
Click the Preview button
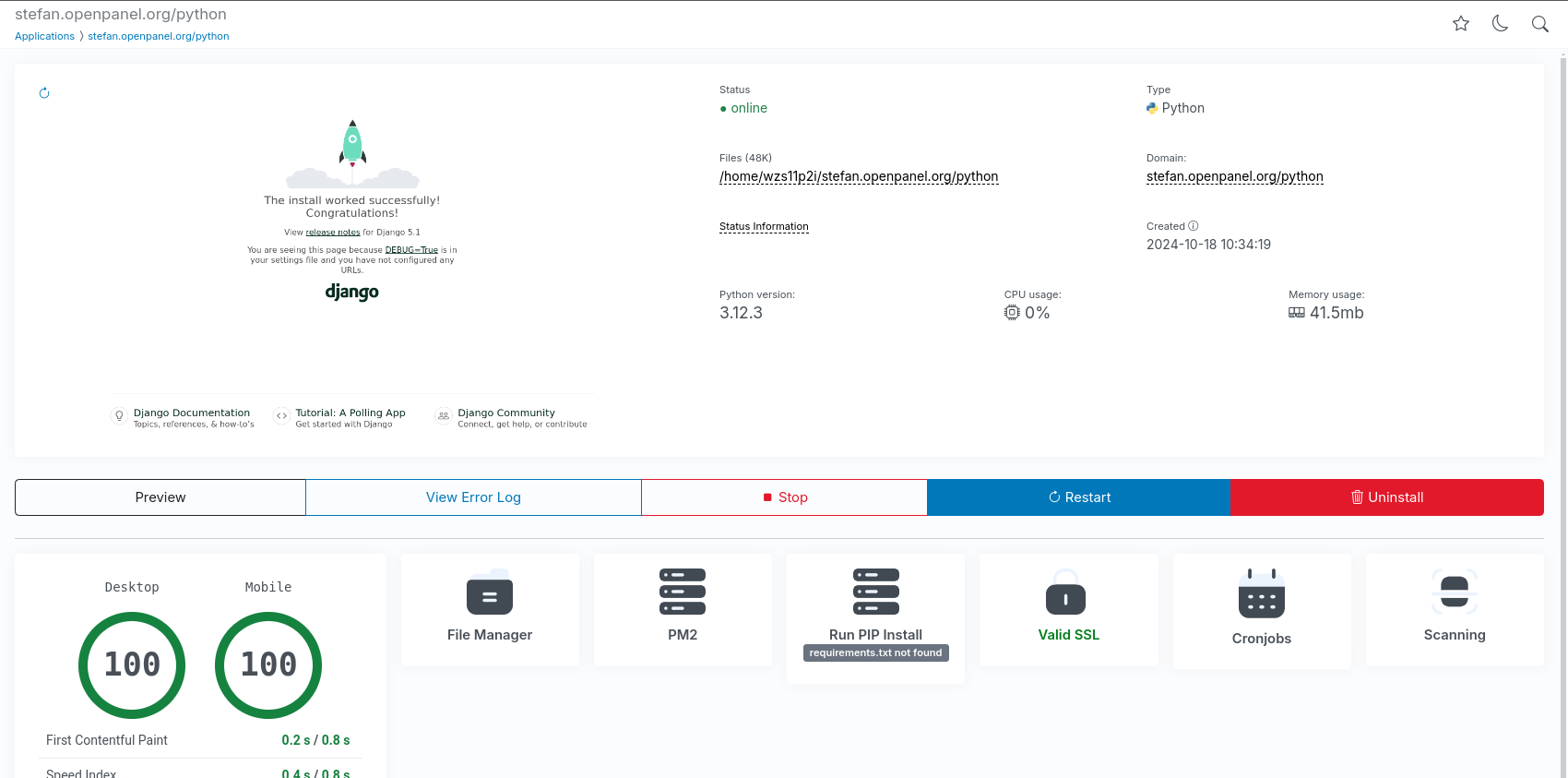pos(160,497)
